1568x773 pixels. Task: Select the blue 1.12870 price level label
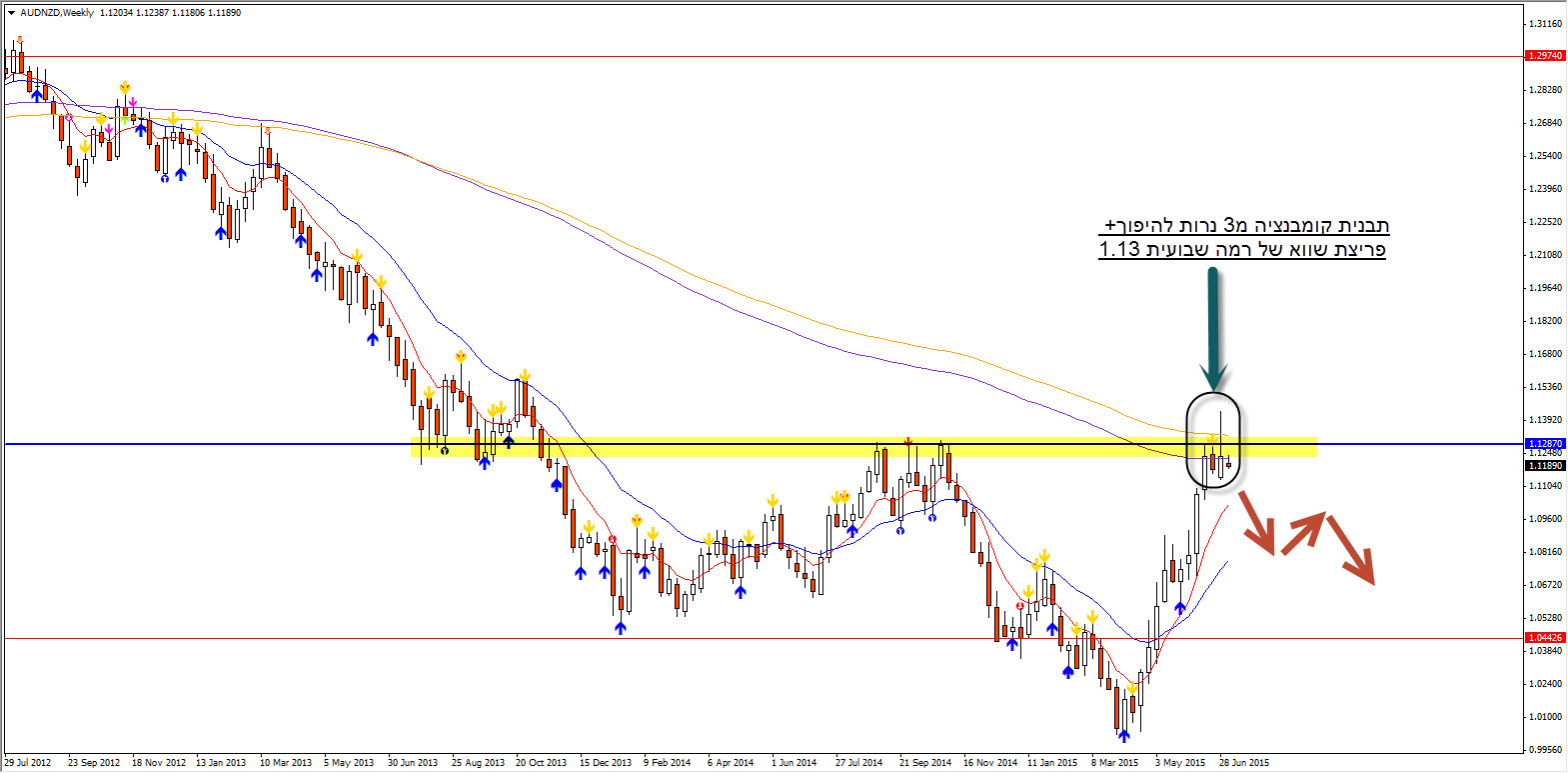pos(1545,443)
